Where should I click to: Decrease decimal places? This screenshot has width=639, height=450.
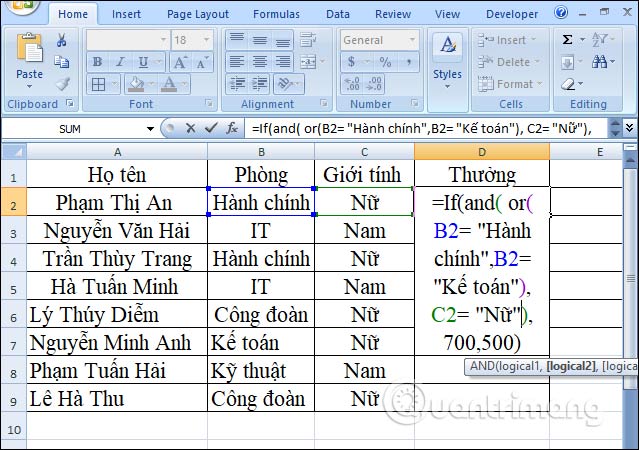point(374,84)
